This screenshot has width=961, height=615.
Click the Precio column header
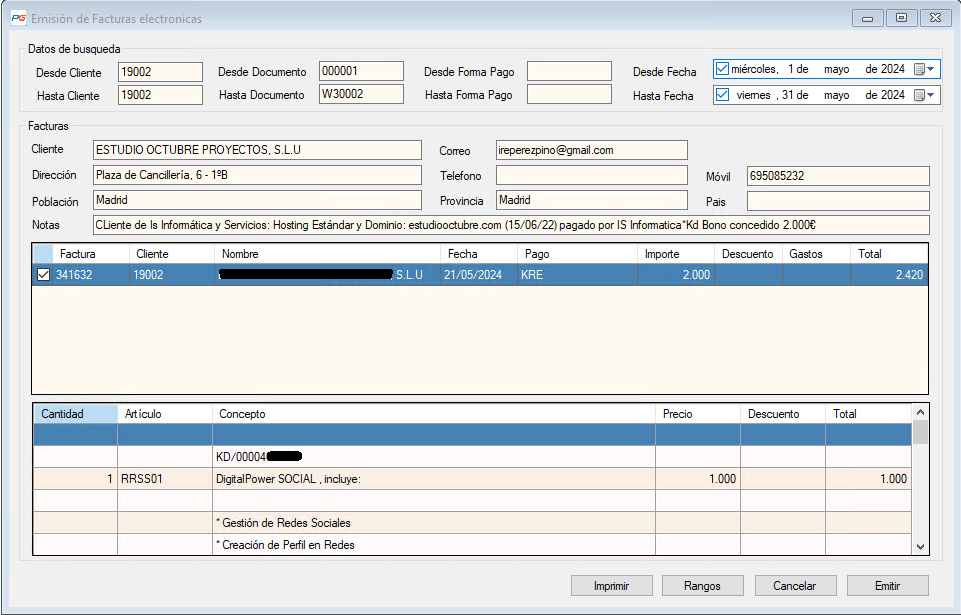click(698, 414)
